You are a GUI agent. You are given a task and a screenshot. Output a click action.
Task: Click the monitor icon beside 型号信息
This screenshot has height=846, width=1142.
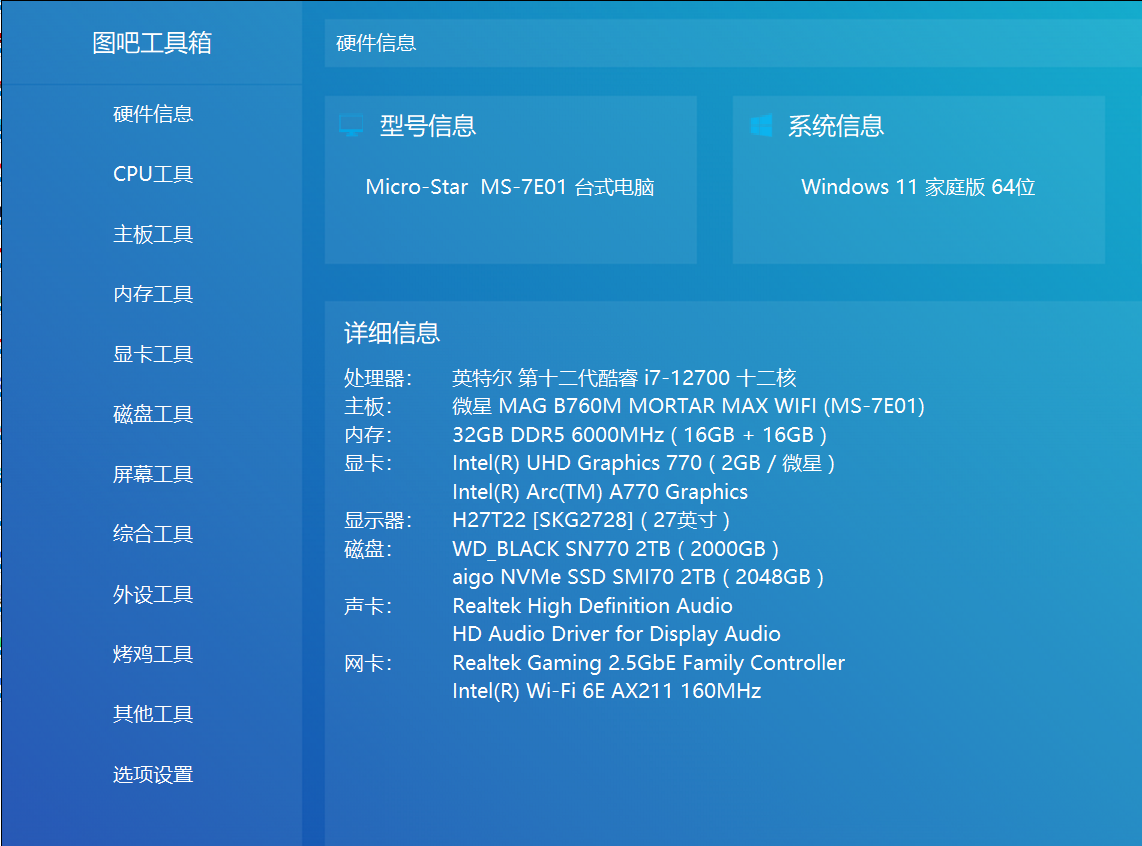point(351,125)
